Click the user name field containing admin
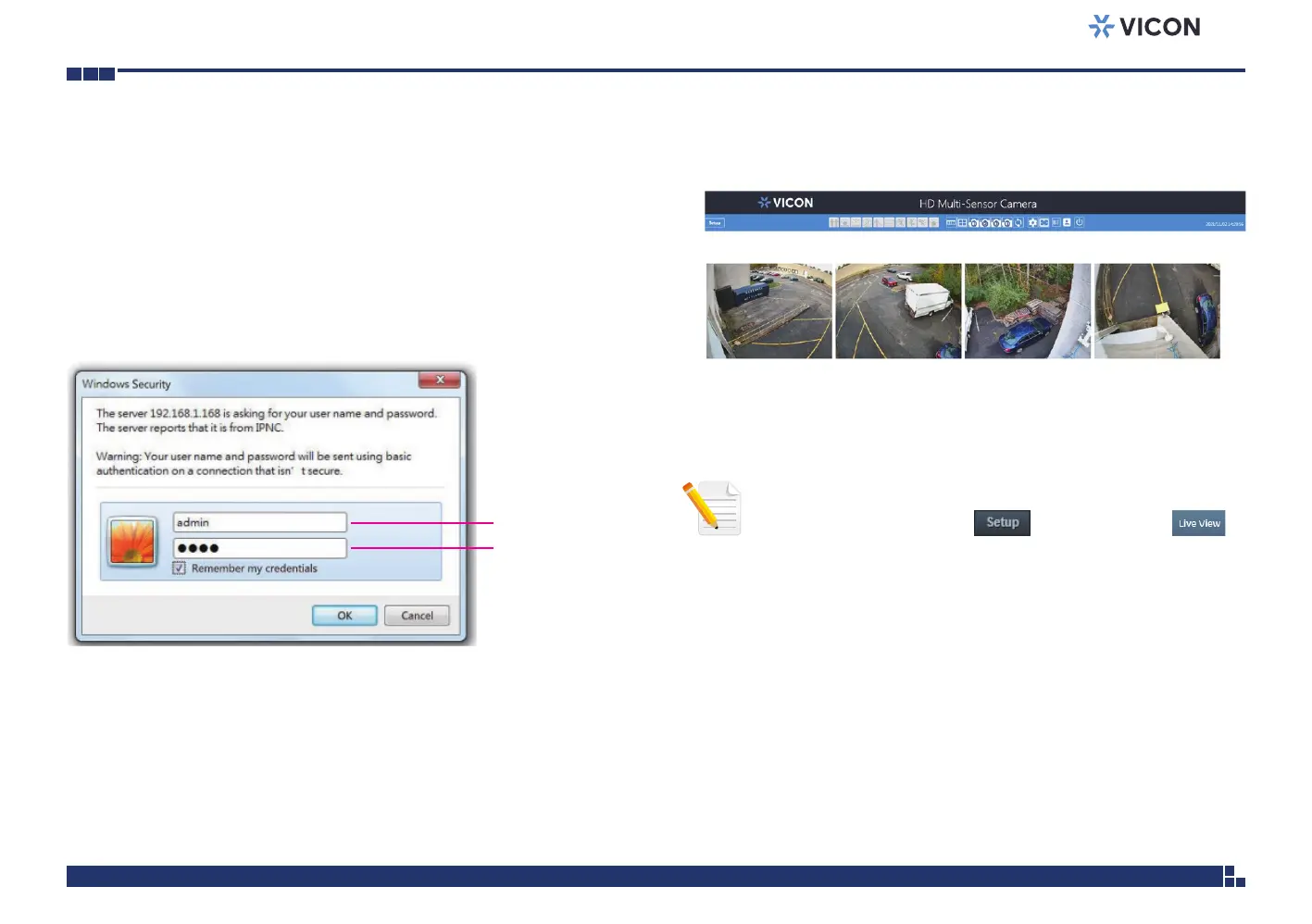 pyautogui.click(x=259, y=522)
